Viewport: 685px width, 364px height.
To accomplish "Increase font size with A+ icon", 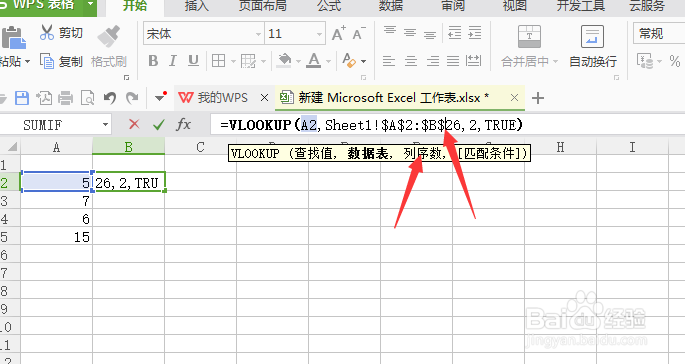I will pos(338,34).
